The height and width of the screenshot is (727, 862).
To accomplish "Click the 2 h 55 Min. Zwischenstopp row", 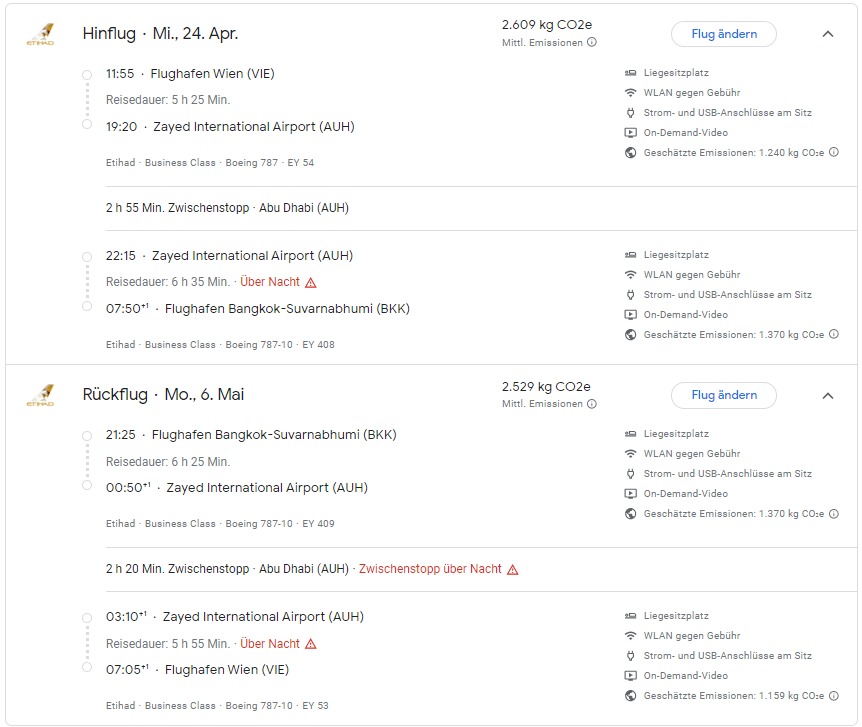I will (227, 208).
